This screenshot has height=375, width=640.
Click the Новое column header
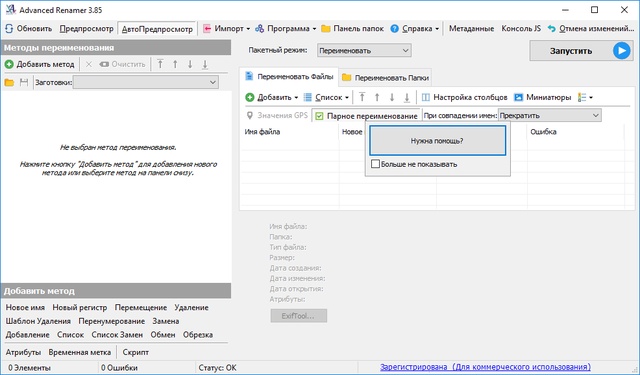(x=352, y=132)
